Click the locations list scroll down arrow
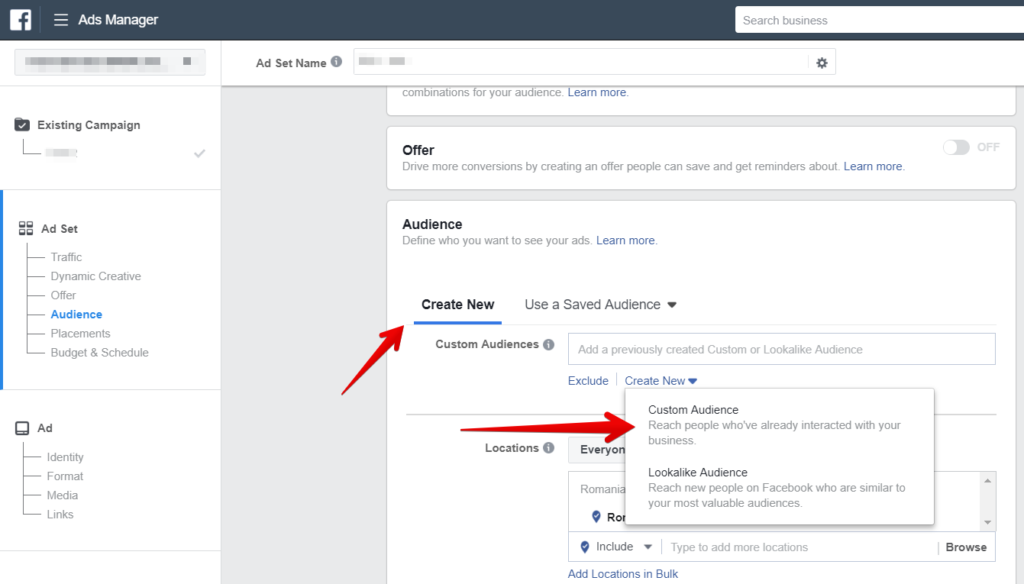 tap(987, 522)
